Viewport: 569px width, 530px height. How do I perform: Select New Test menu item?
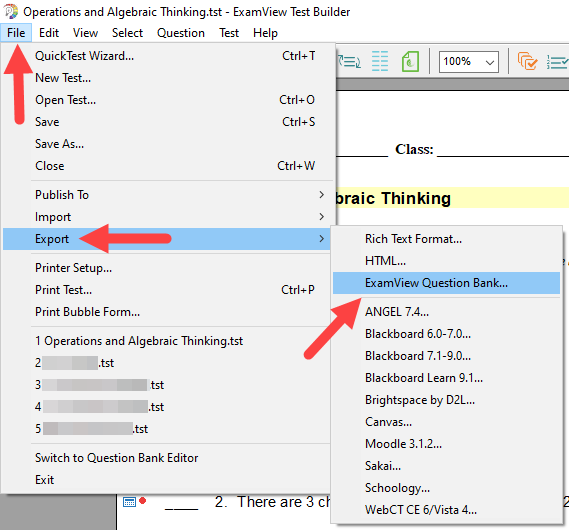[x=168, y=78]
